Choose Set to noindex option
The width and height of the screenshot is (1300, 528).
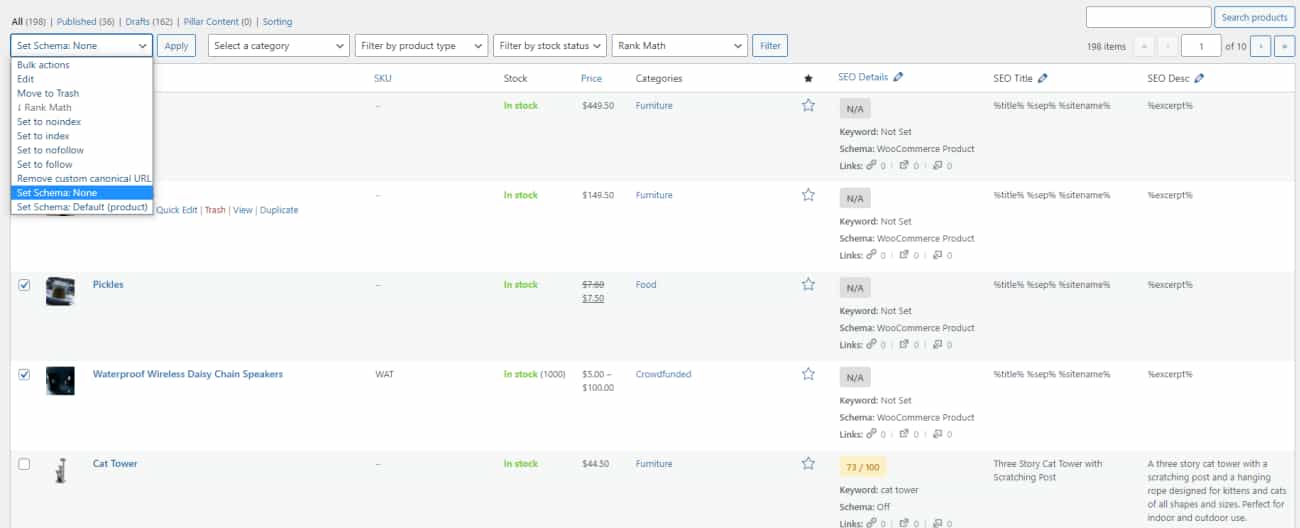point(82,122)
